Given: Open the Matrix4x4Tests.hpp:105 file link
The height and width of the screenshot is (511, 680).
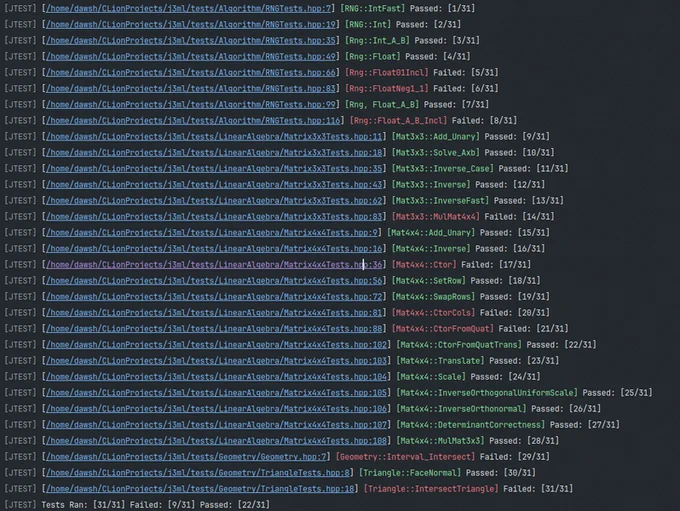Looking at the screenshot, I should (217, 393).
